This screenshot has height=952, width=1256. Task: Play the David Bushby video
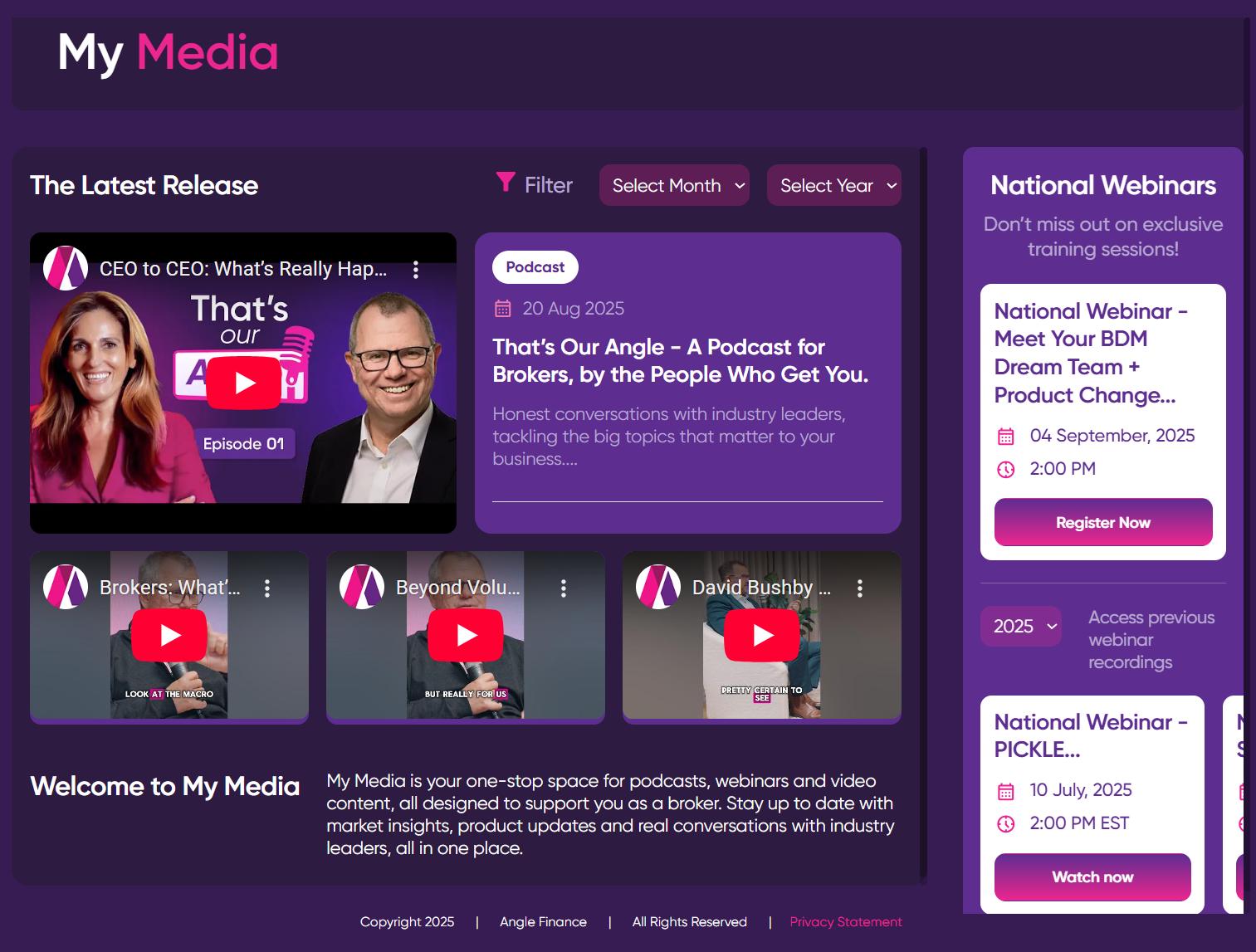(x=762, y=635)
